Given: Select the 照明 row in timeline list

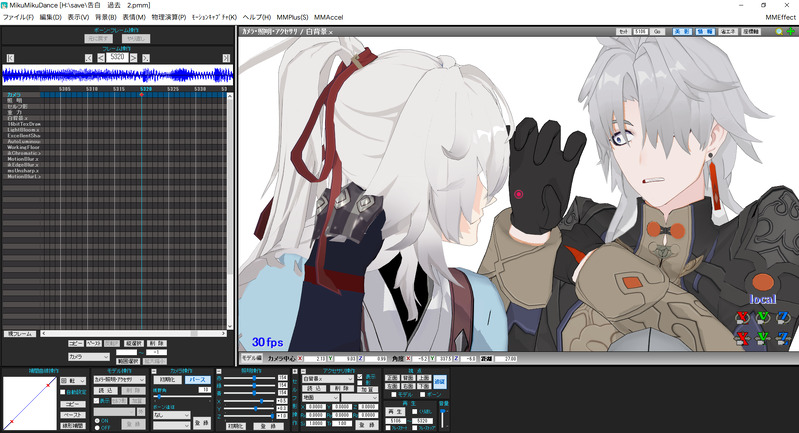Looking at the screenshot, I should tap(21, 100).
